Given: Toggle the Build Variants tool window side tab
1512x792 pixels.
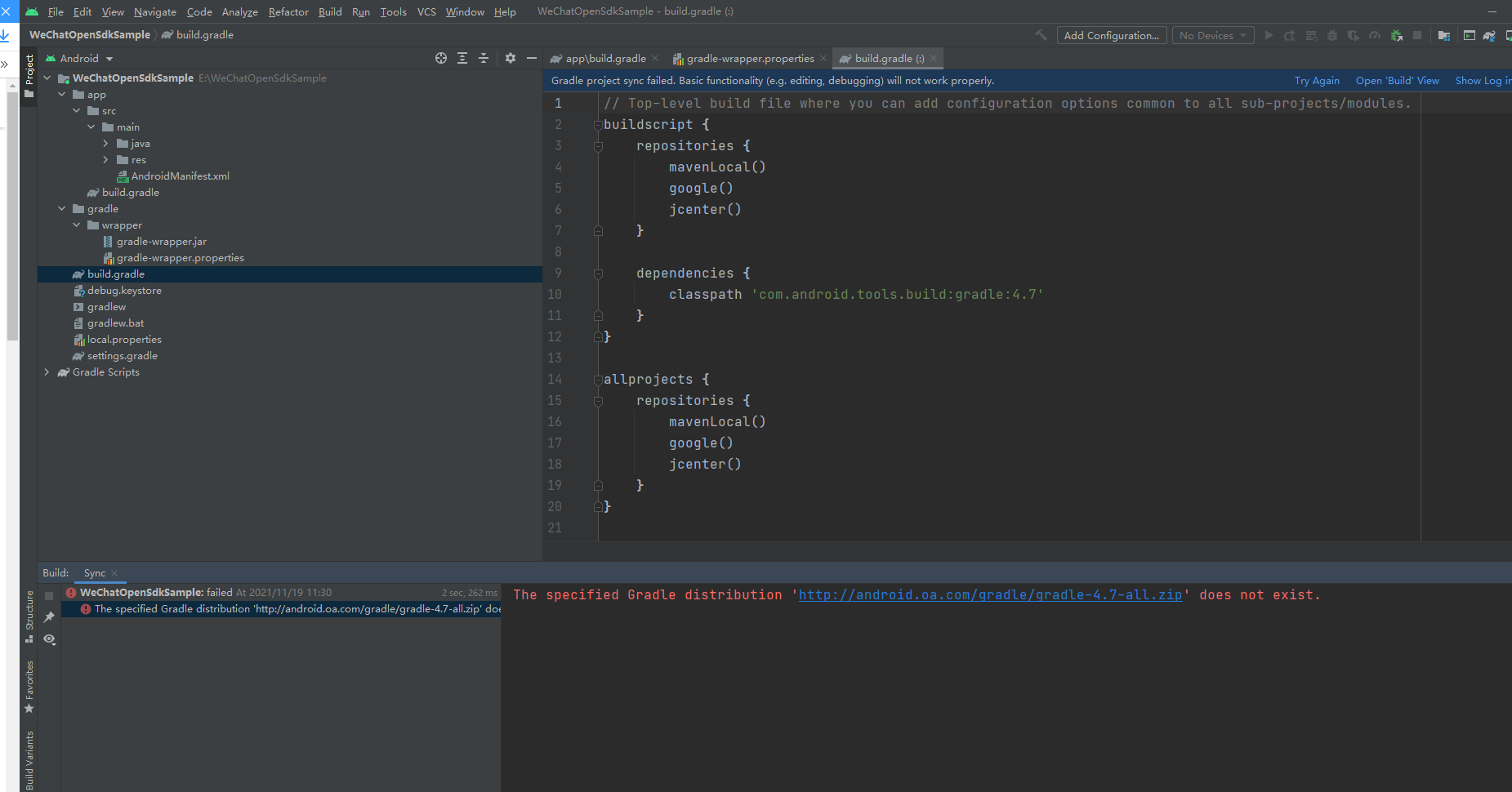Looking at the screenshot, I should click(29, 760).
